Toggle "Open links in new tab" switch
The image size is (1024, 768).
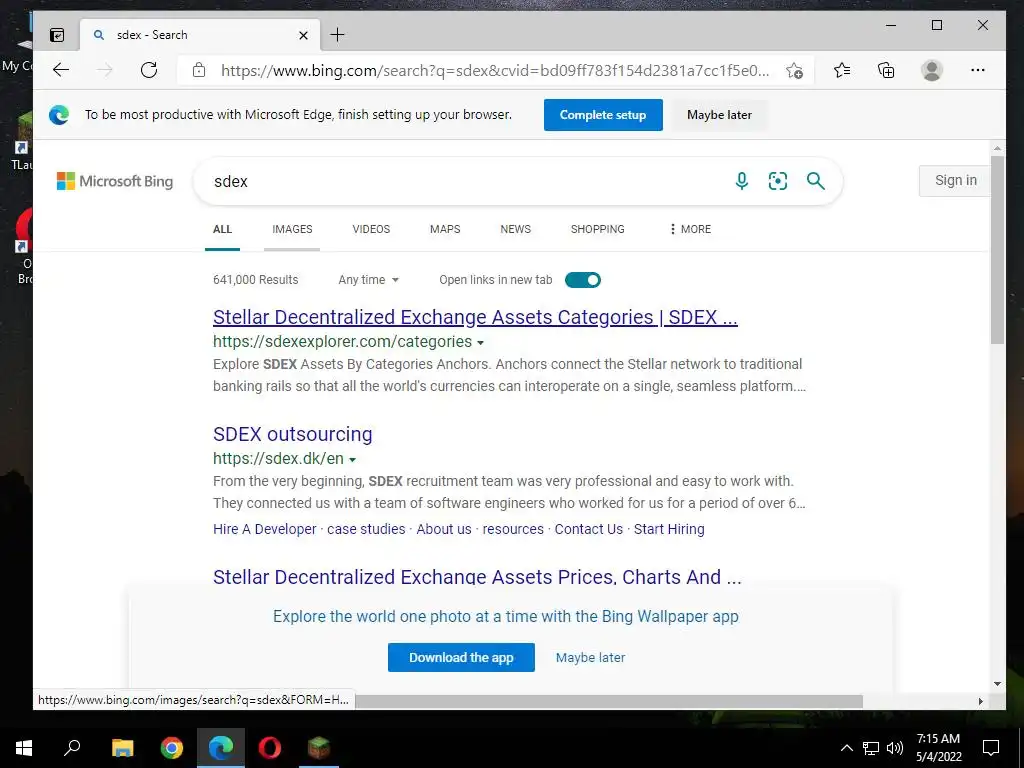coord(583,280)
